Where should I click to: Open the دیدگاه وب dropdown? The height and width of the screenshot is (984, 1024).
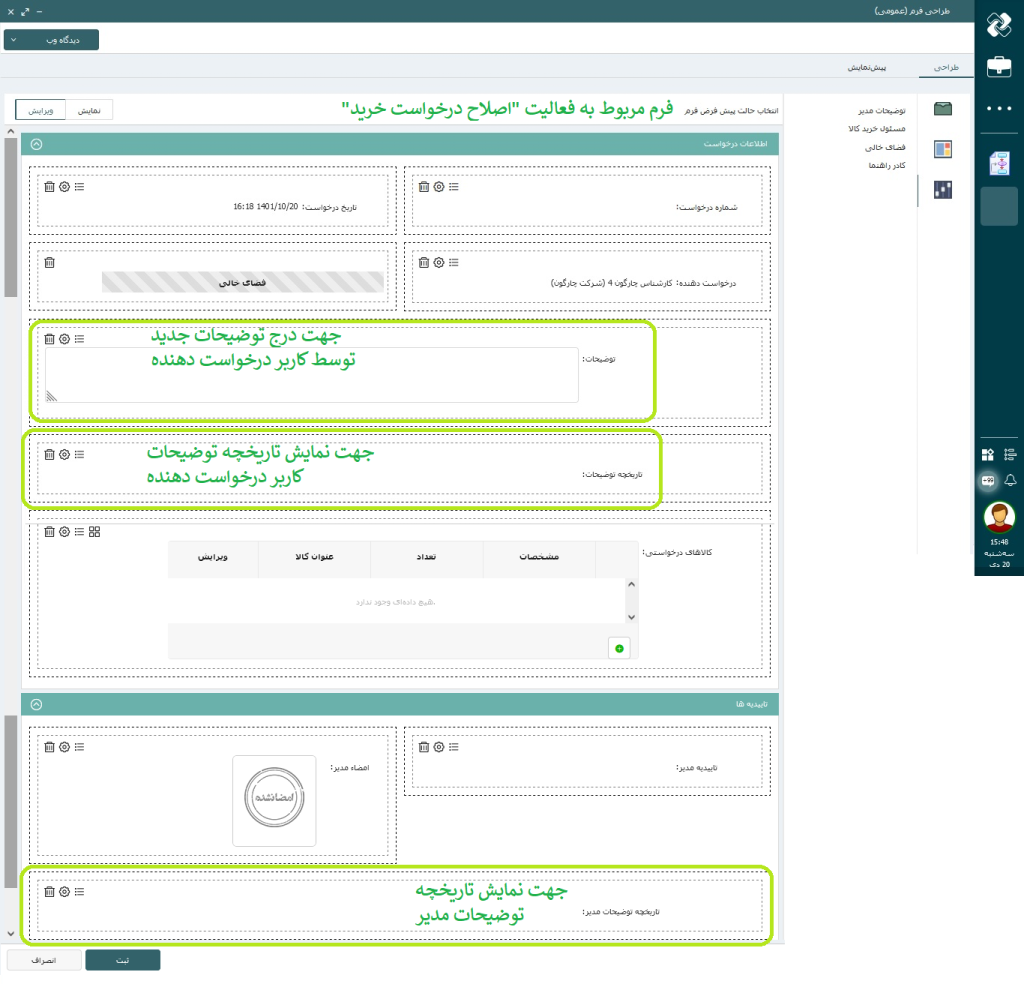coord(52,39)
